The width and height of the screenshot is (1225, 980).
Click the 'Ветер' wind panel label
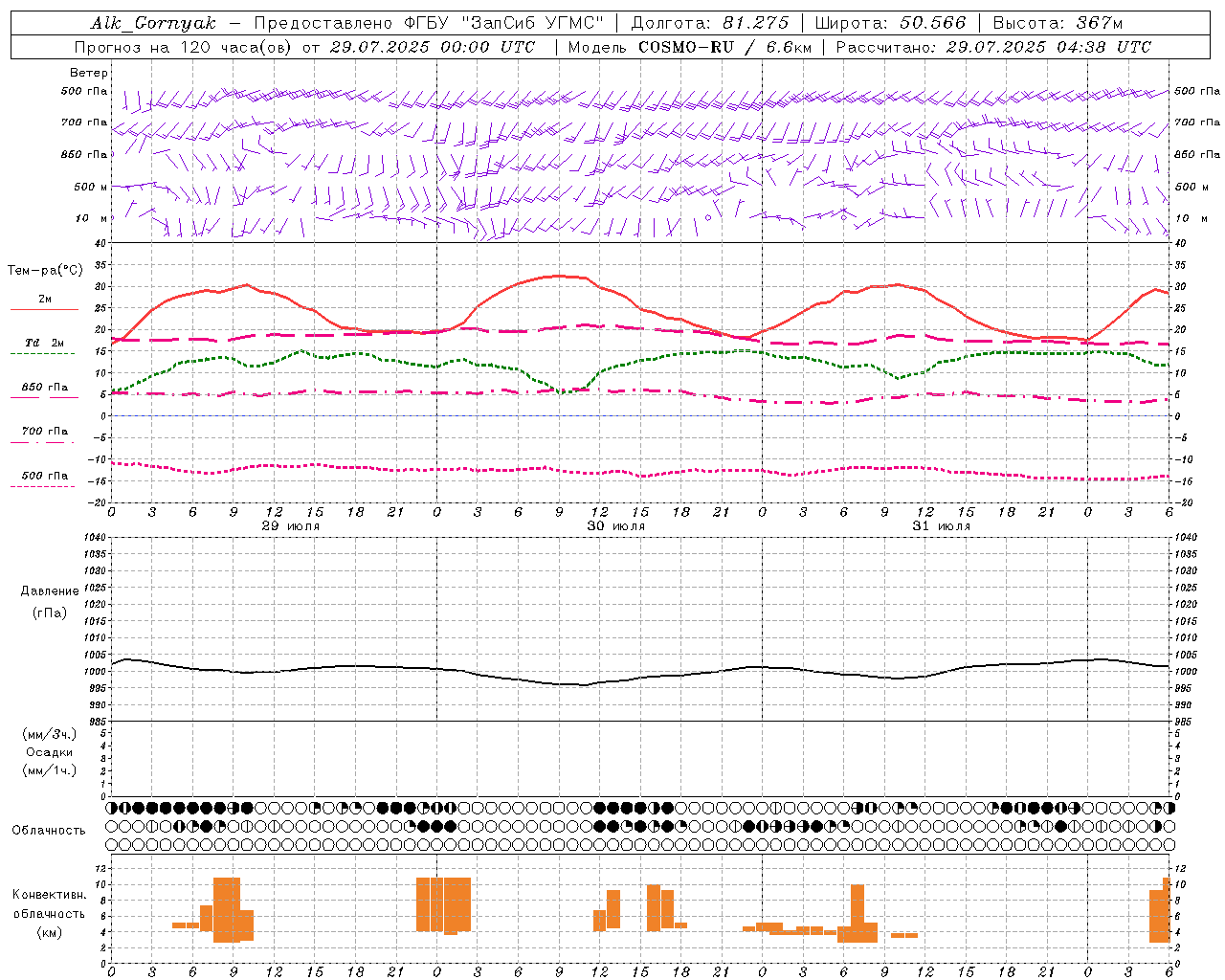click(89, 73)
